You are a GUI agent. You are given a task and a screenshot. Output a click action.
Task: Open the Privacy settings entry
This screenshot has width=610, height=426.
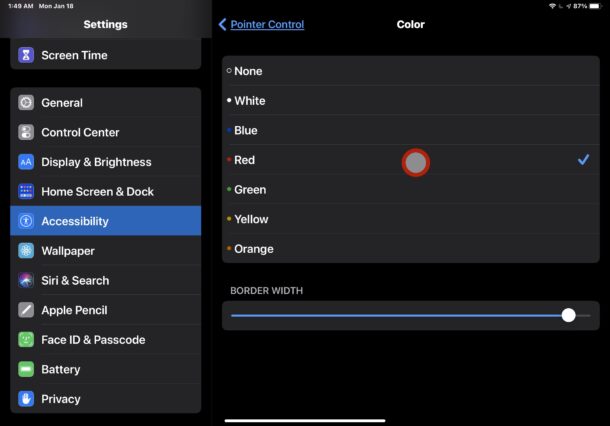106,399
